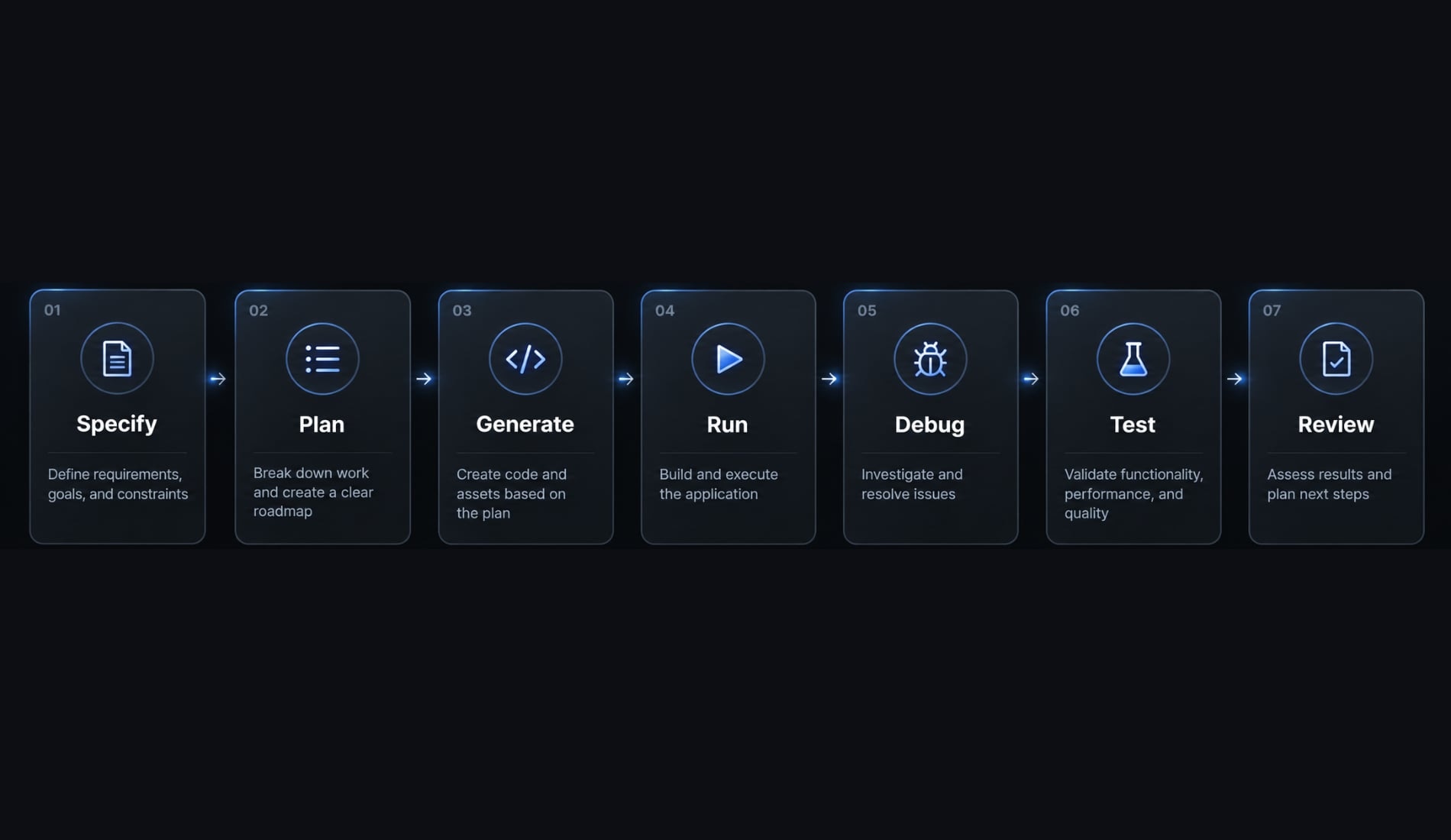
Task: Select the Review checked-document icon
Action: (1336, 359)
